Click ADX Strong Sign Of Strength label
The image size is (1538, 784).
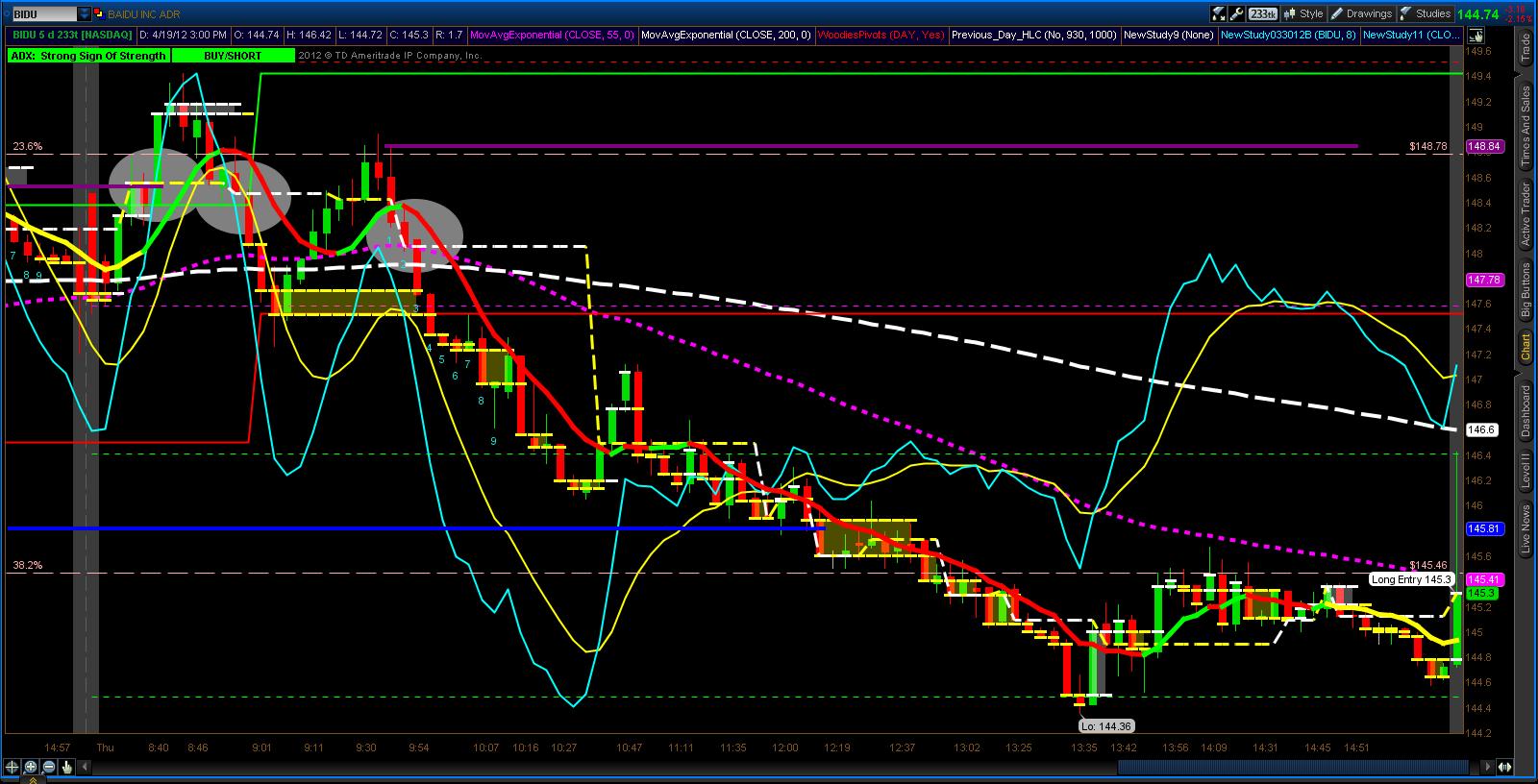(x=87, y=56)
